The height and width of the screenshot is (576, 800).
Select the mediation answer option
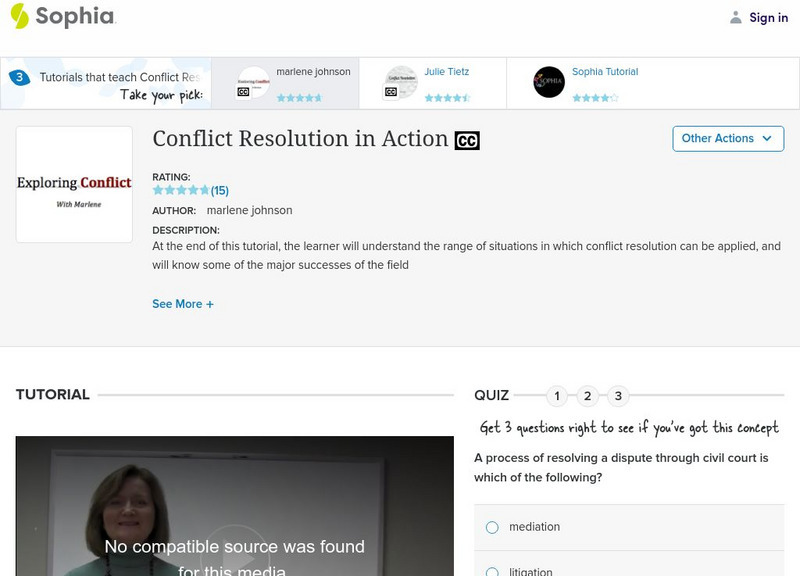tap(629, 527)
